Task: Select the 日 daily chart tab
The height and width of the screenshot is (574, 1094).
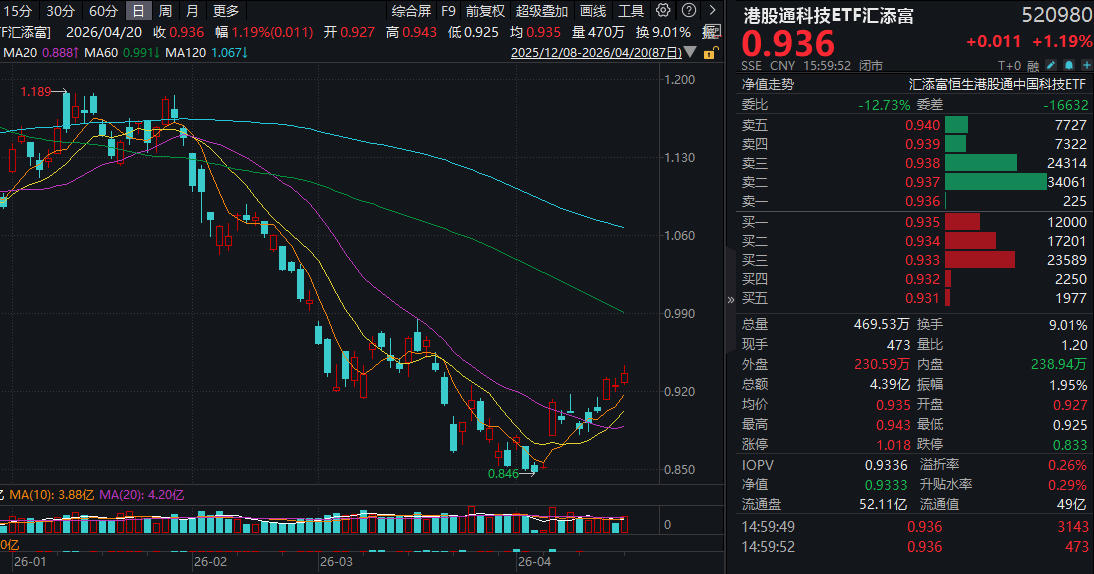Action: [139, 11]
